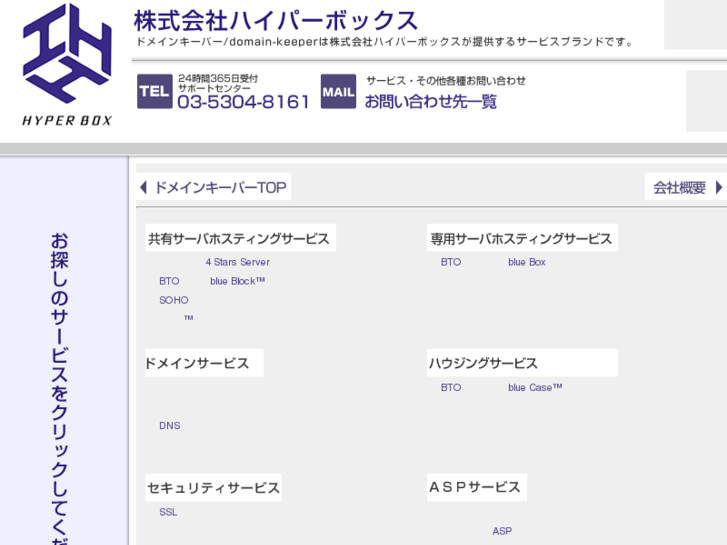Open the BTO link beside blue Case

pyautogui.click(x=451, y=387)
